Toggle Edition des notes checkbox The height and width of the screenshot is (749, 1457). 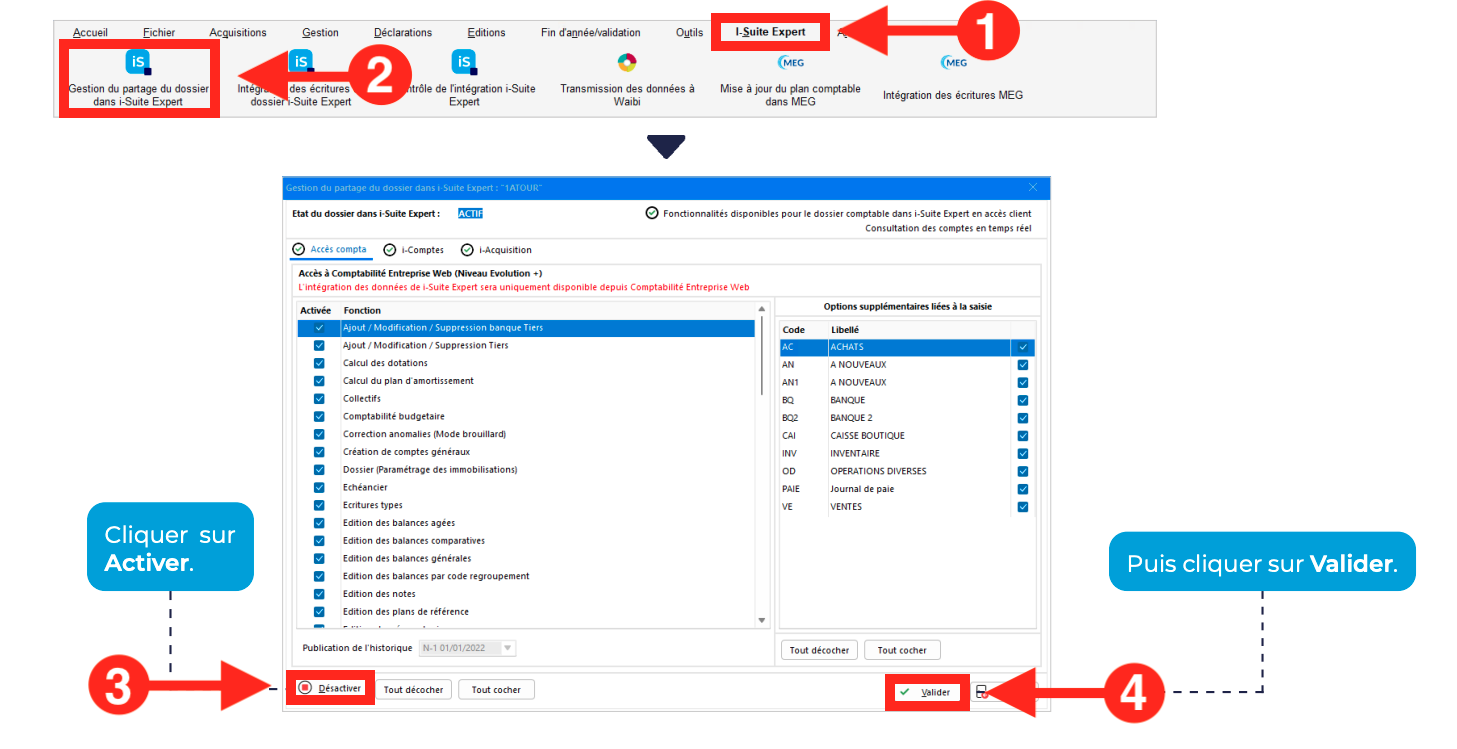tap(319, 594)
